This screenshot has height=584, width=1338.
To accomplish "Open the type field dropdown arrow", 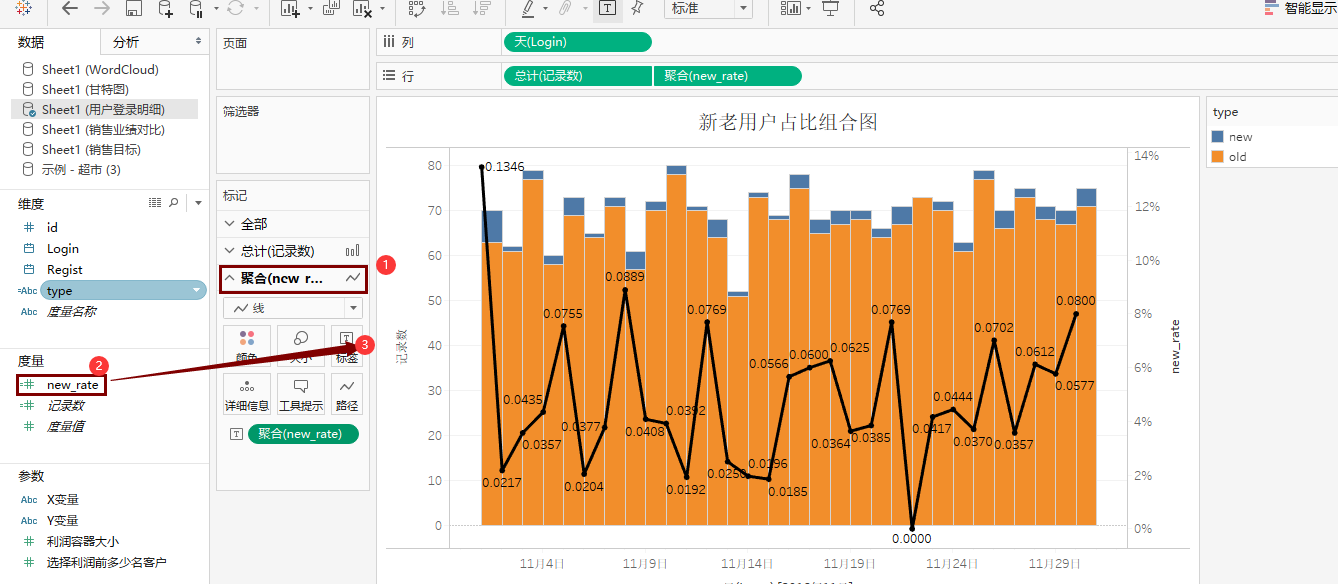I will [197, 291].
